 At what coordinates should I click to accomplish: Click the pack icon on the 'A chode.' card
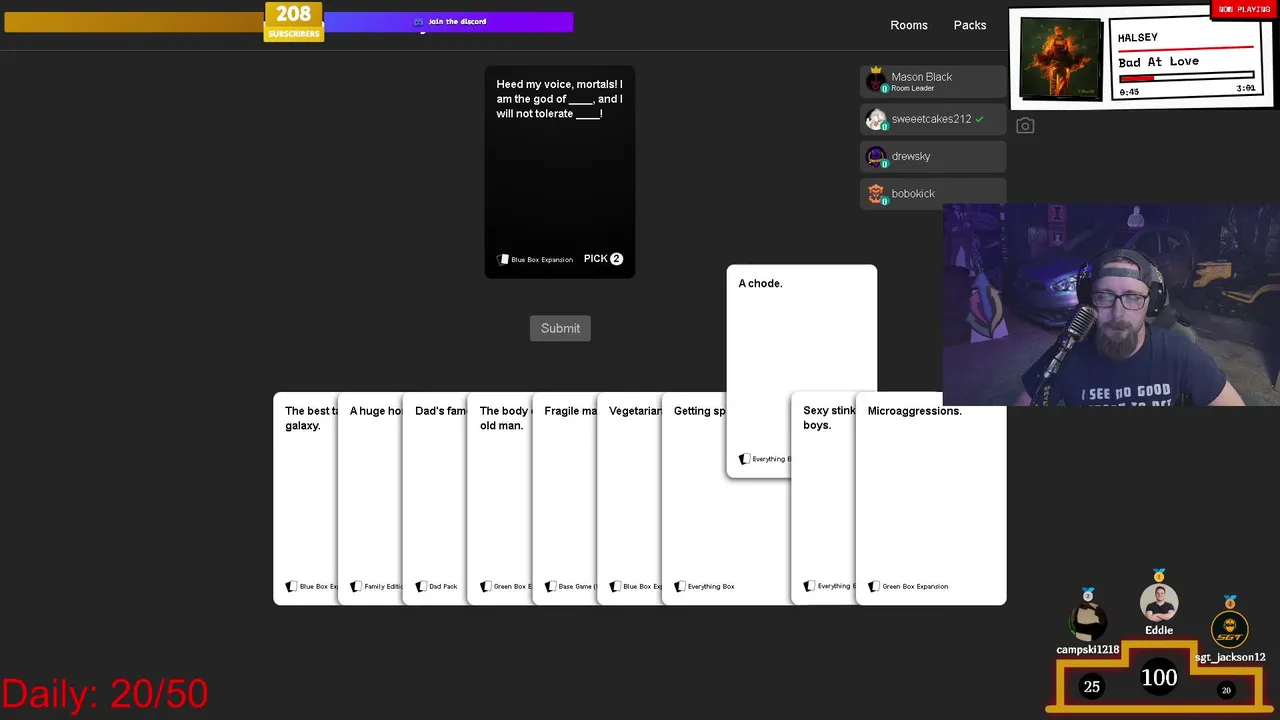(744, 459)
